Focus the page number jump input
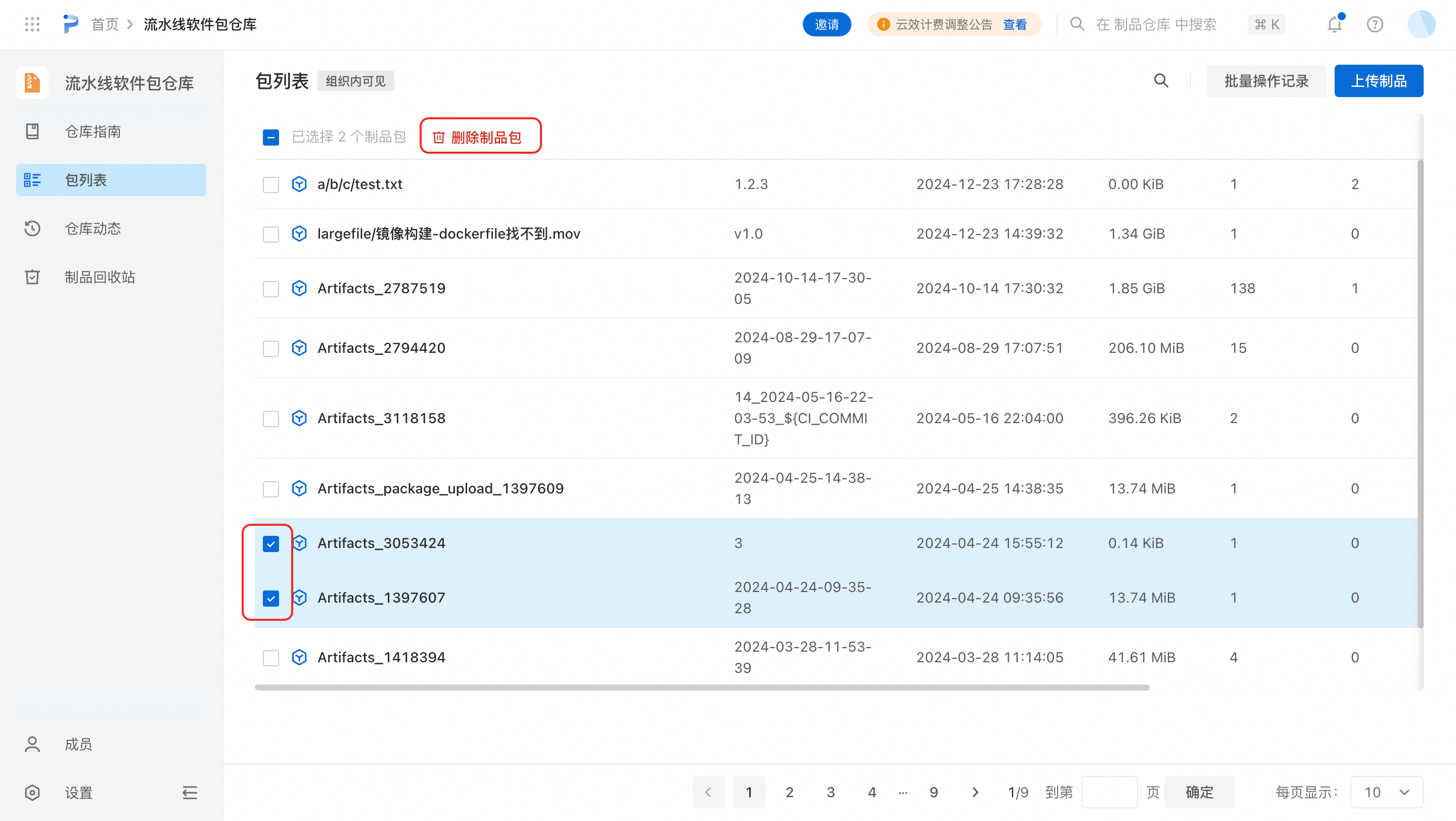1456x821 pixels. point(1109,792)
